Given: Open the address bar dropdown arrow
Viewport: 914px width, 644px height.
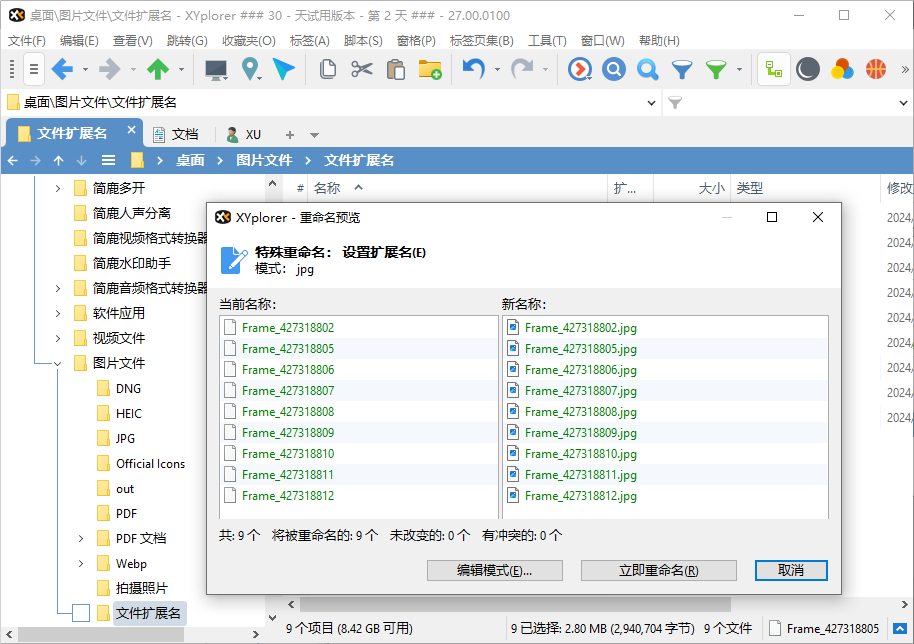Looking at the screenshot, I should (x=652, y=102).
